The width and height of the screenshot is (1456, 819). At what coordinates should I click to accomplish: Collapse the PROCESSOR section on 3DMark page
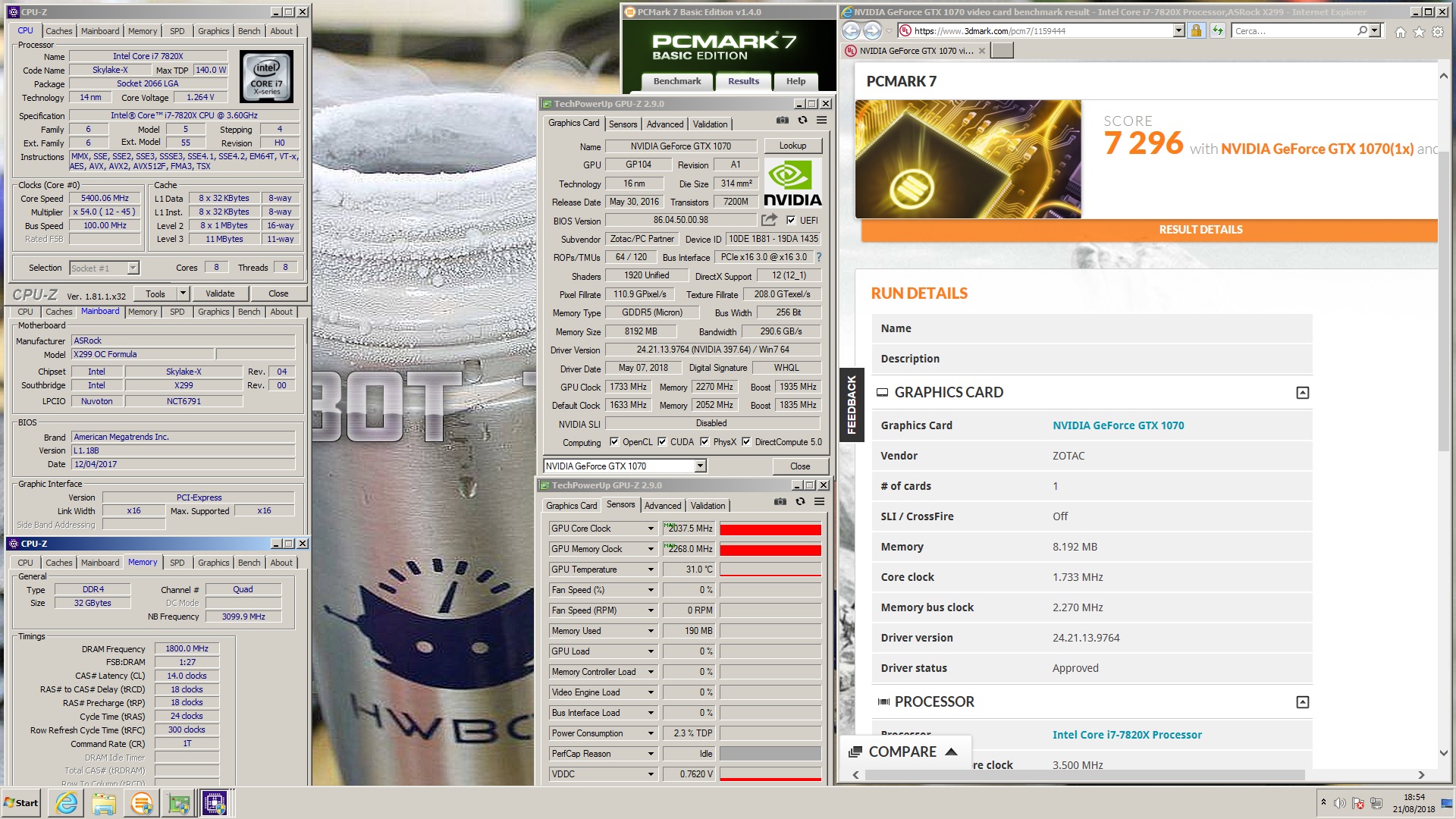pyautogui.click(x=1303, y=702)
